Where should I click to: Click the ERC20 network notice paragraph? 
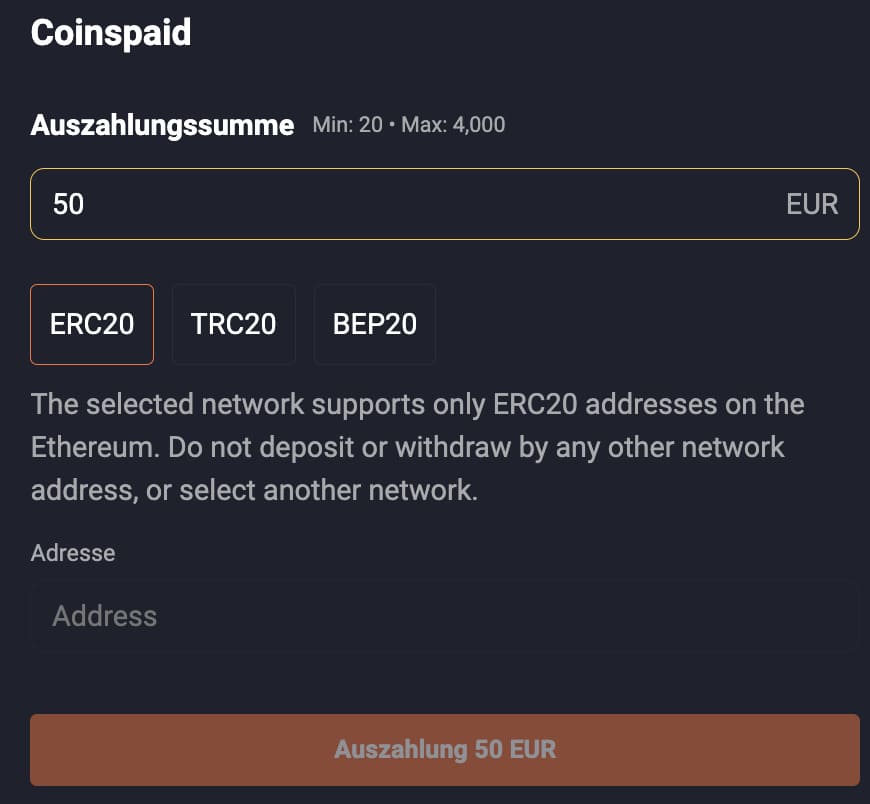point(418,448)
